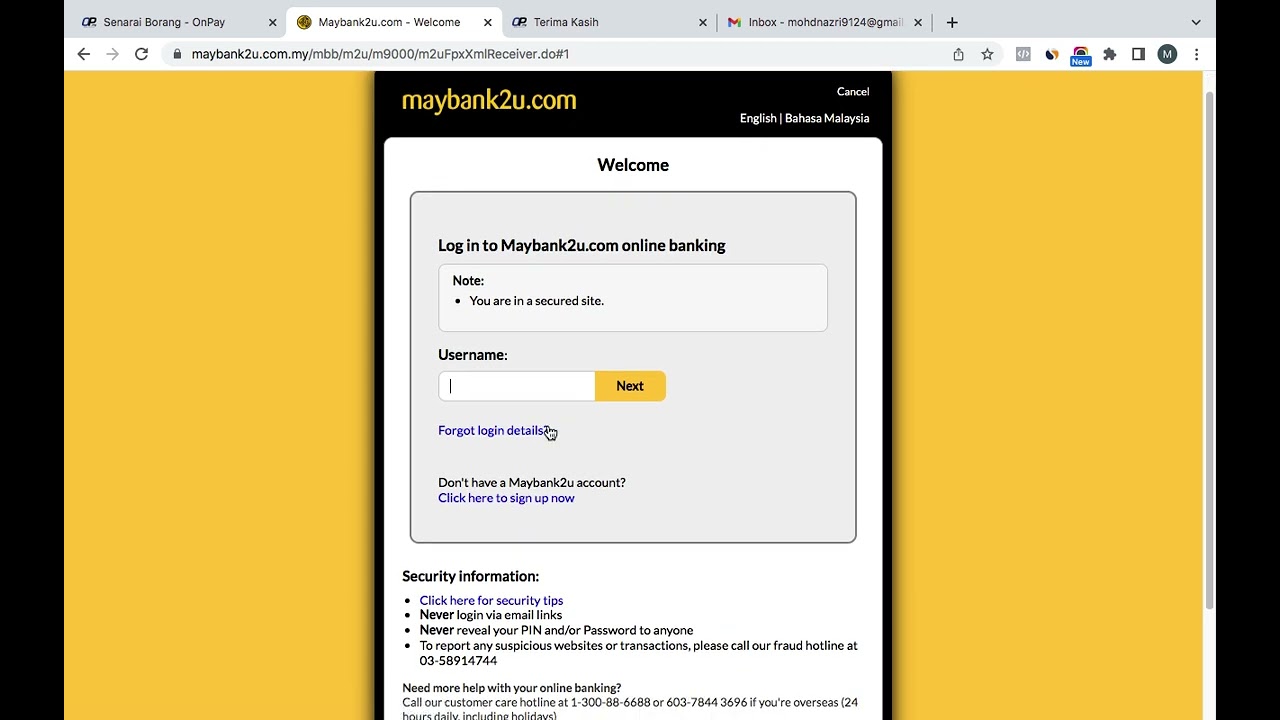
Task: Reload the Maybank2u page
Action: click(141, 54)
